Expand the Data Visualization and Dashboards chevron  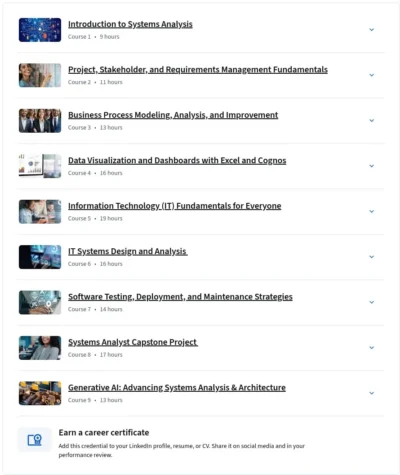pyautogui.click(x=372, y=166)
